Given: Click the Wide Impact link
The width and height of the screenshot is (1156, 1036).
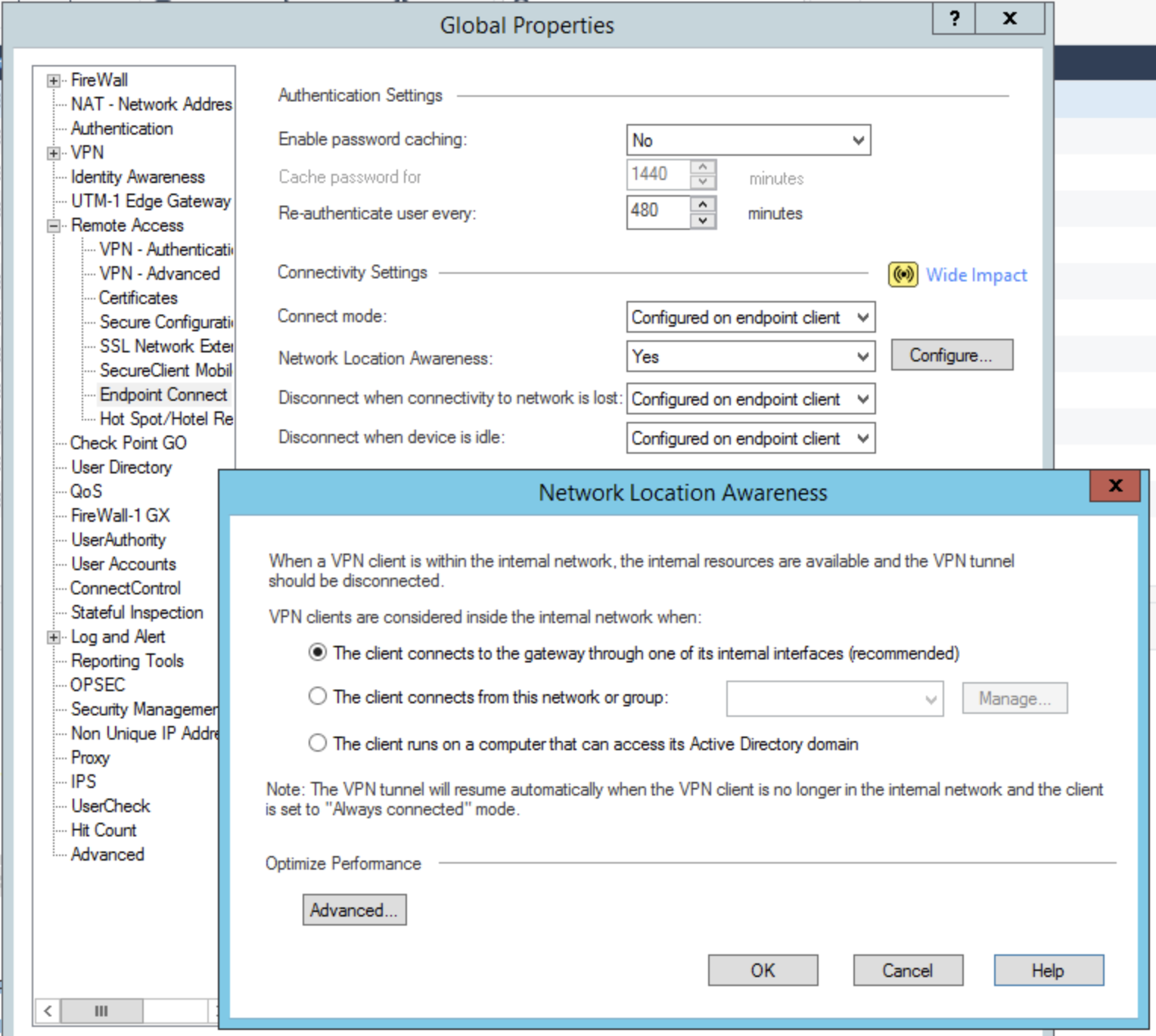Looking at the screenshot, I should click(977, 275).
